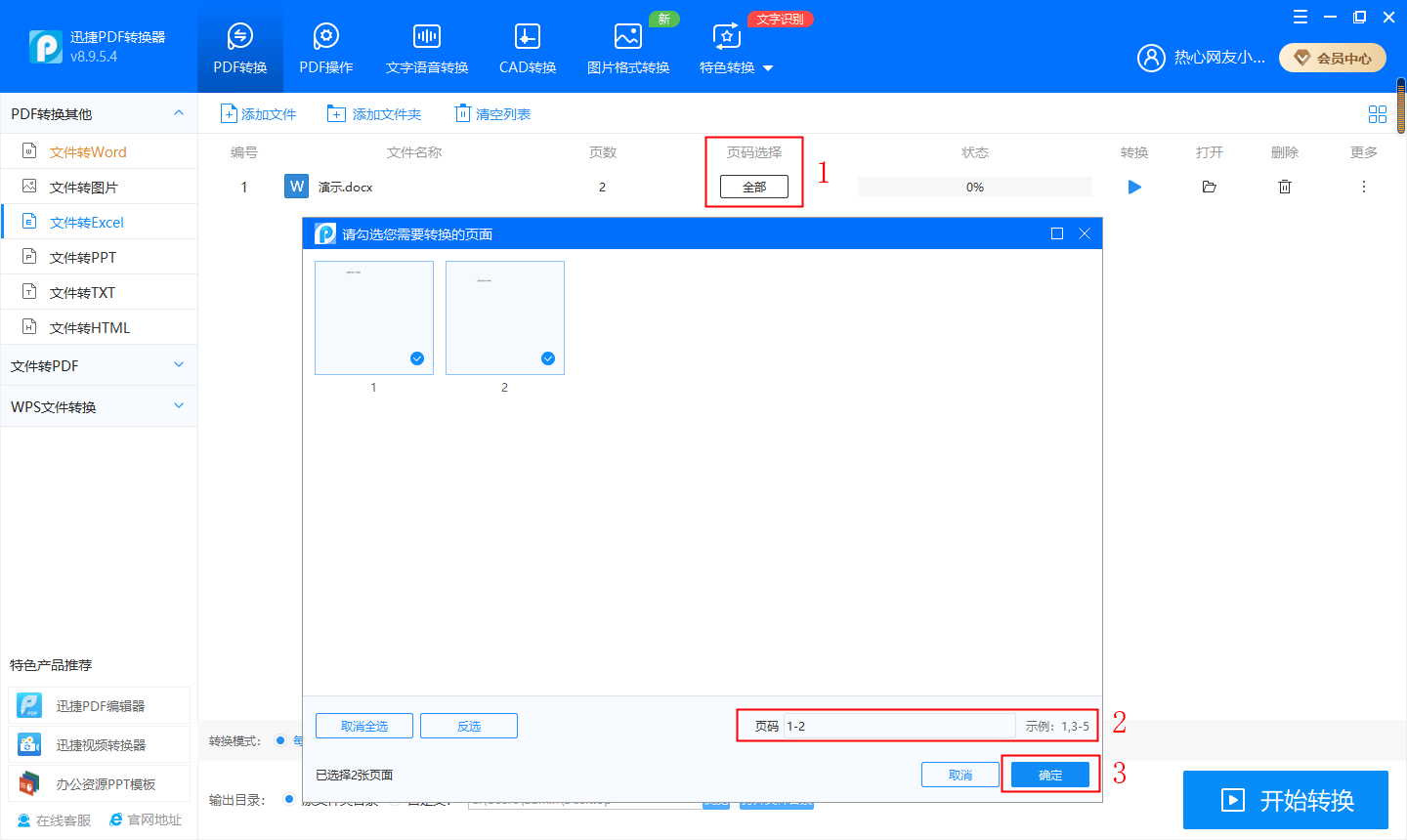This screenshot has height=840, width=1407.
Task: Click the 办公资源PPT模板 icon
Action: pyautogui.click(x=30, y=783)
